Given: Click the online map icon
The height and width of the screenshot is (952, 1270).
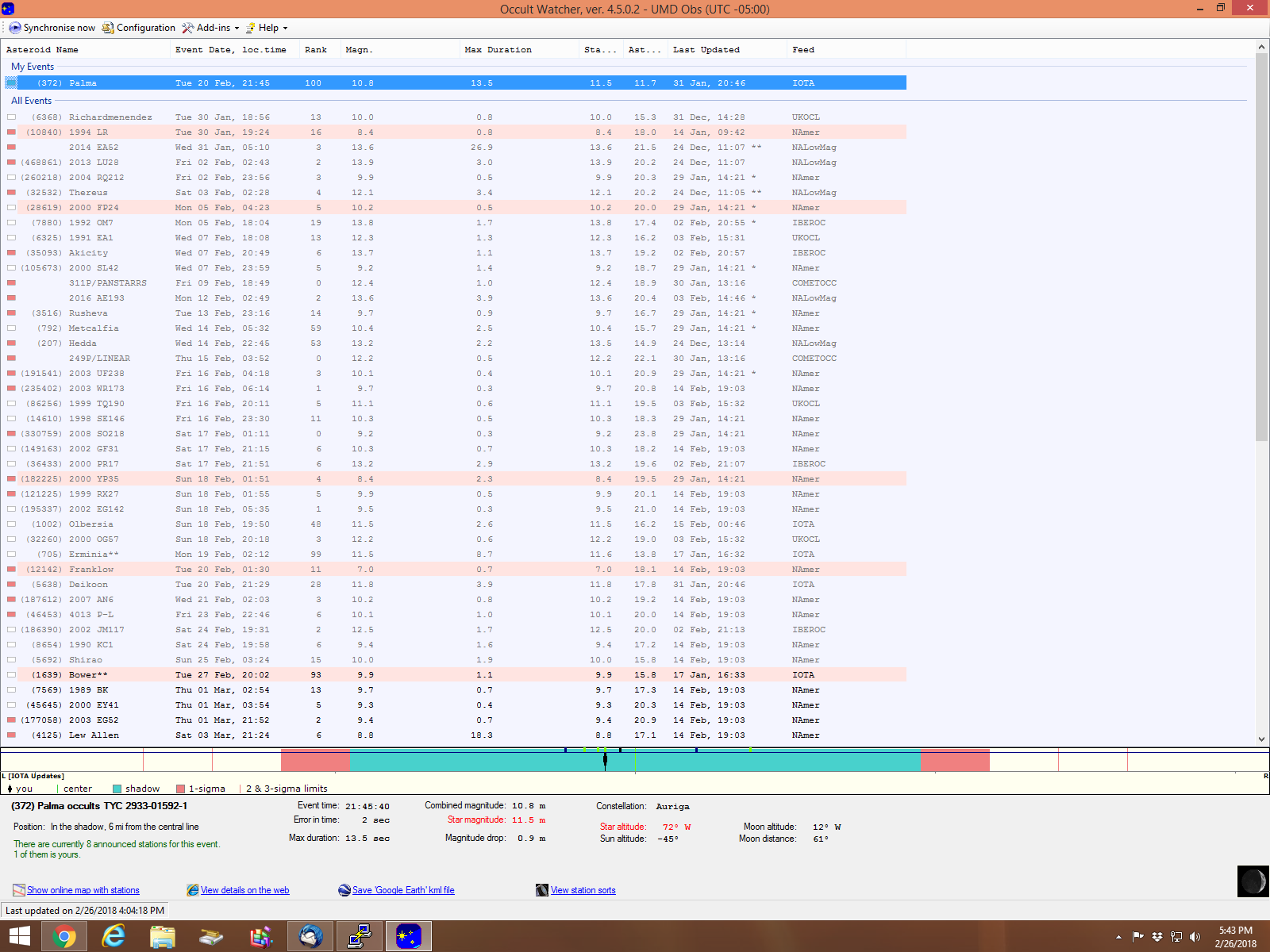Looking at the screenshot, I should [19, 890].
